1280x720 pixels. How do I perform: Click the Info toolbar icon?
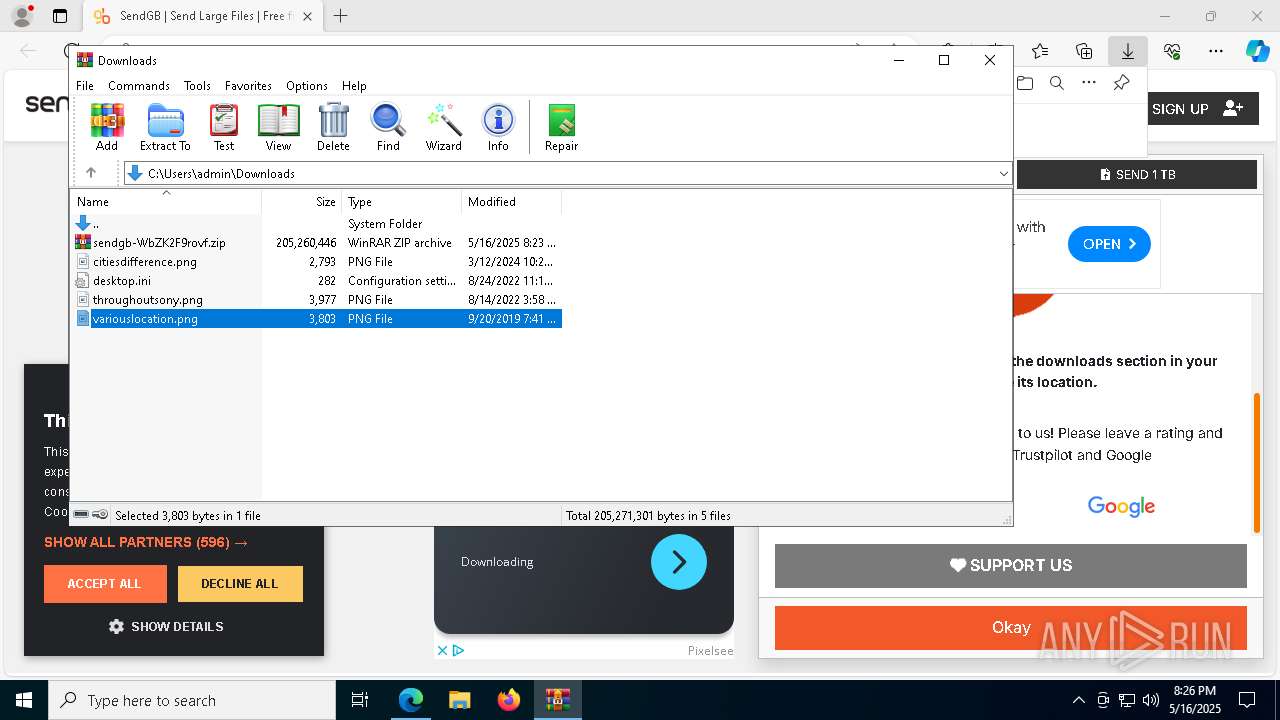(x=498, y=127)
